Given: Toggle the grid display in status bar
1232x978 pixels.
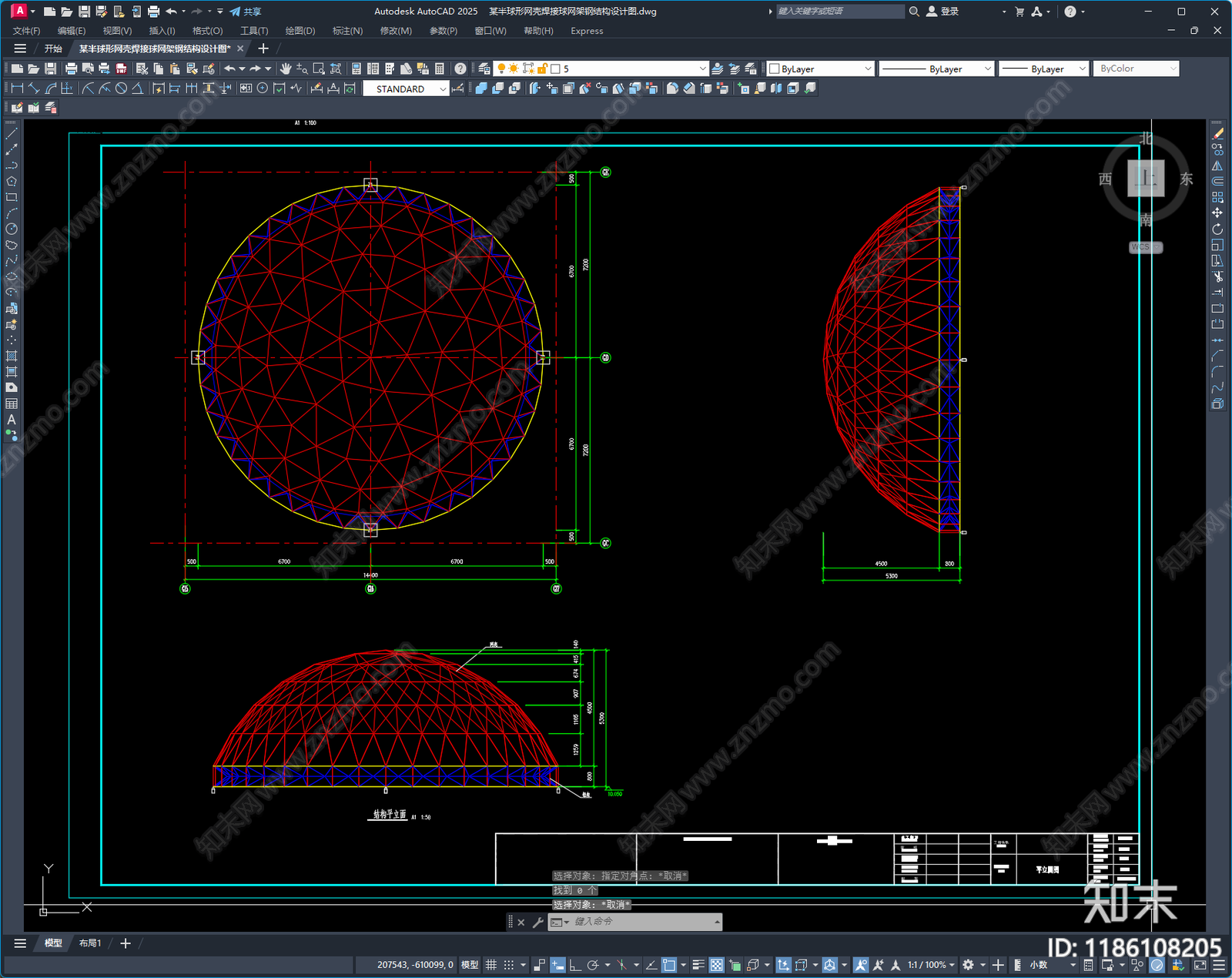Looking at the screenshot, I should pos(490,965).
